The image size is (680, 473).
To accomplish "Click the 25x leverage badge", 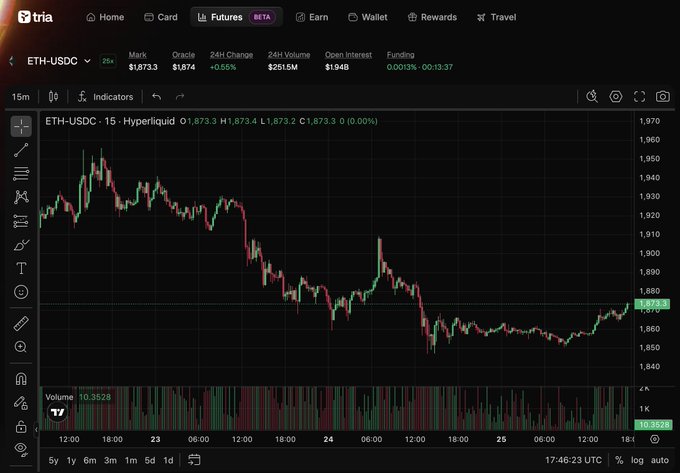I will pyautogui.click(x=108, y=61).
